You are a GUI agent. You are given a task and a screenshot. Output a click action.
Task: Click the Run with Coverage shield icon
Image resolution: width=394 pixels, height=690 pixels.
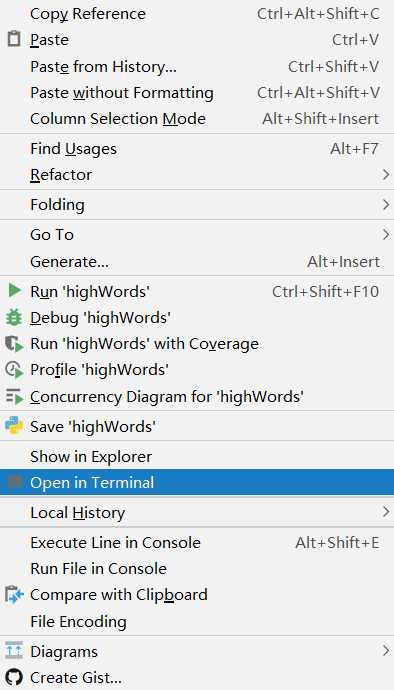(14, 344)
